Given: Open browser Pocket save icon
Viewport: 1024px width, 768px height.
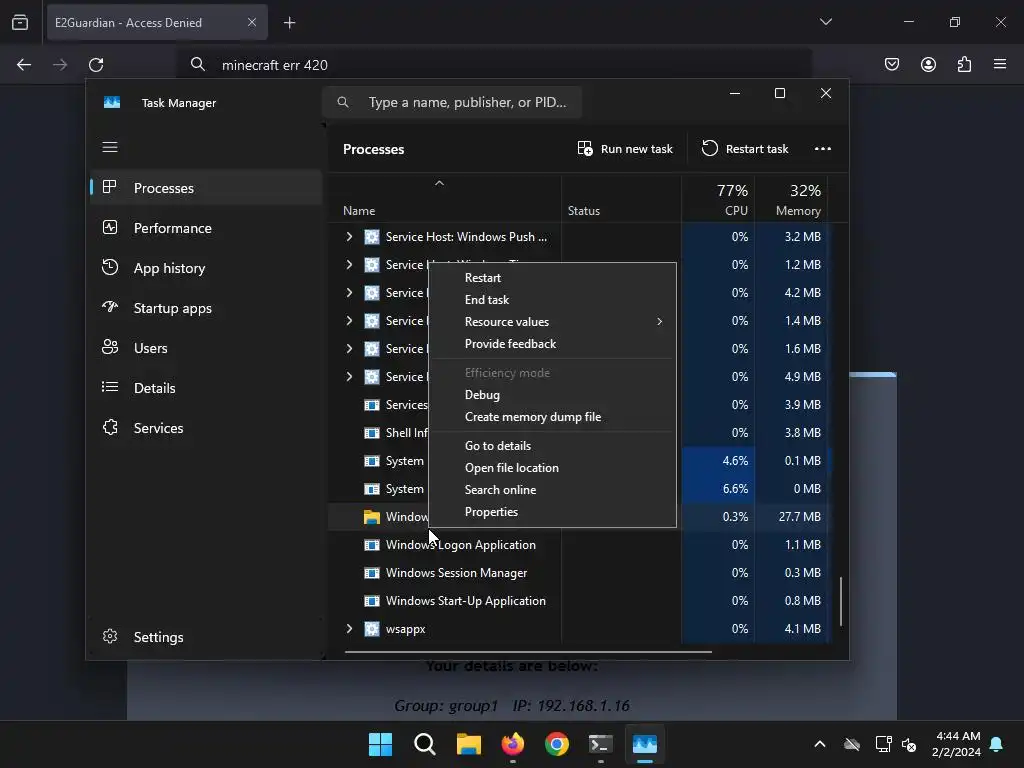Looking at the screenshot, I should tap(891, 64).
